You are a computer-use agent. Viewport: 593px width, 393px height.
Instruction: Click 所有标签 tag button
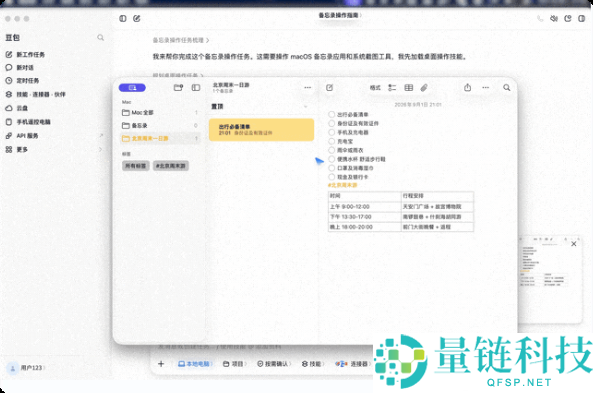(x=135, y=166)
